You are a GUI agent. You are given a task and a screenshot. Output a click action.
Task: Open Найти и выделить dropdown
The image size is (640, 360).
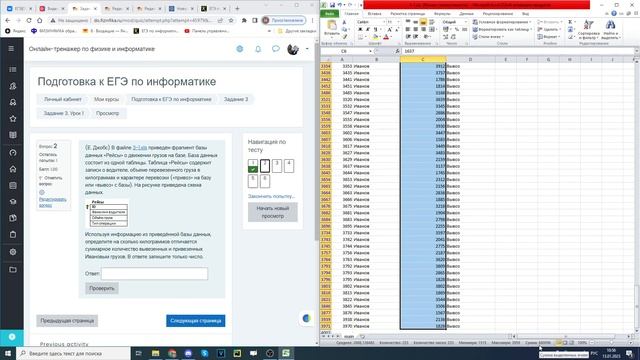coord(611,29)
